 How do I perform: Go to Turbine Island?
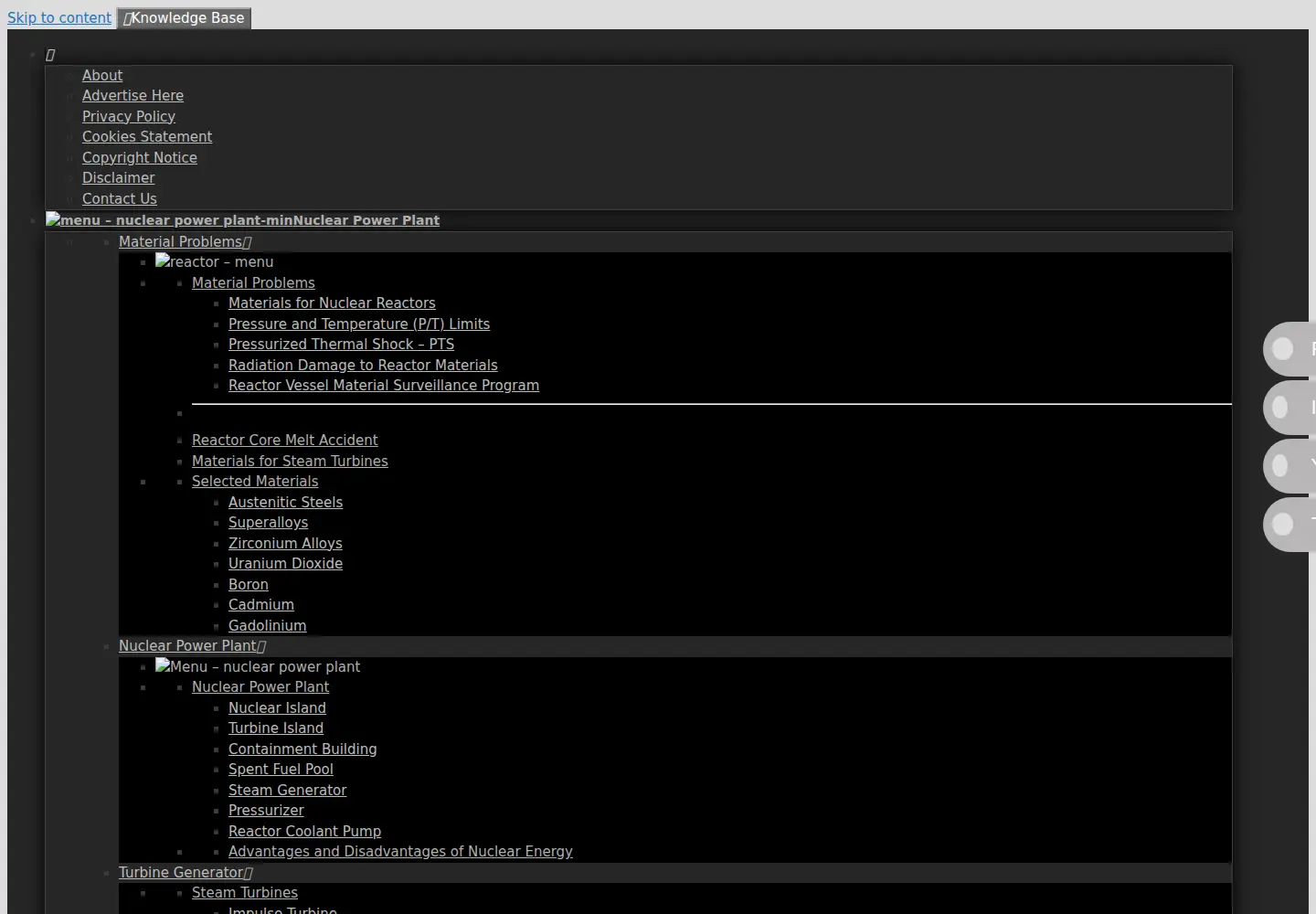276,728
